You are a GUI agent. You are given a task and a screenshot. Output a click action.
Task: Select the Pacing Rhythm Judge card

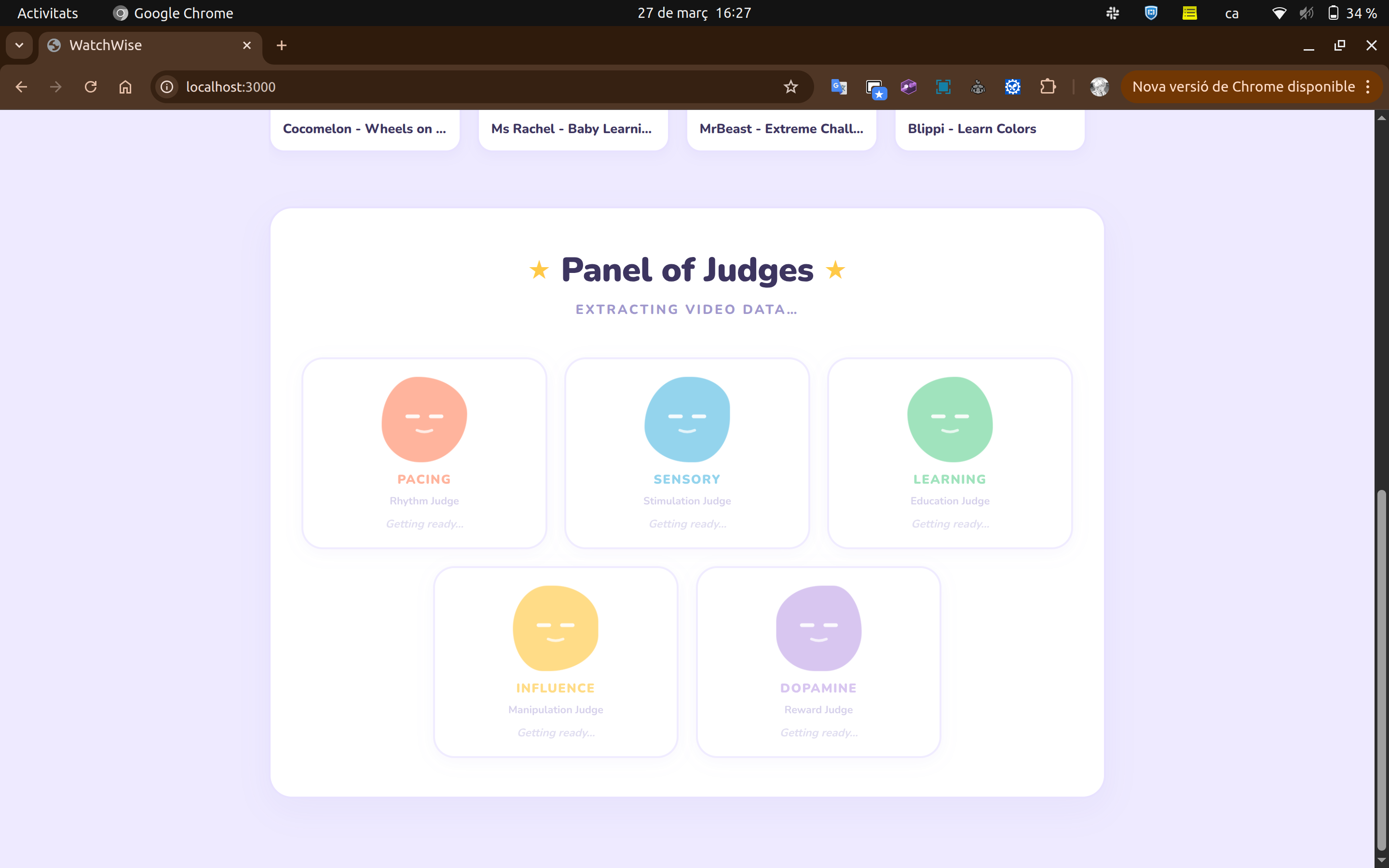tap(423, 453)
